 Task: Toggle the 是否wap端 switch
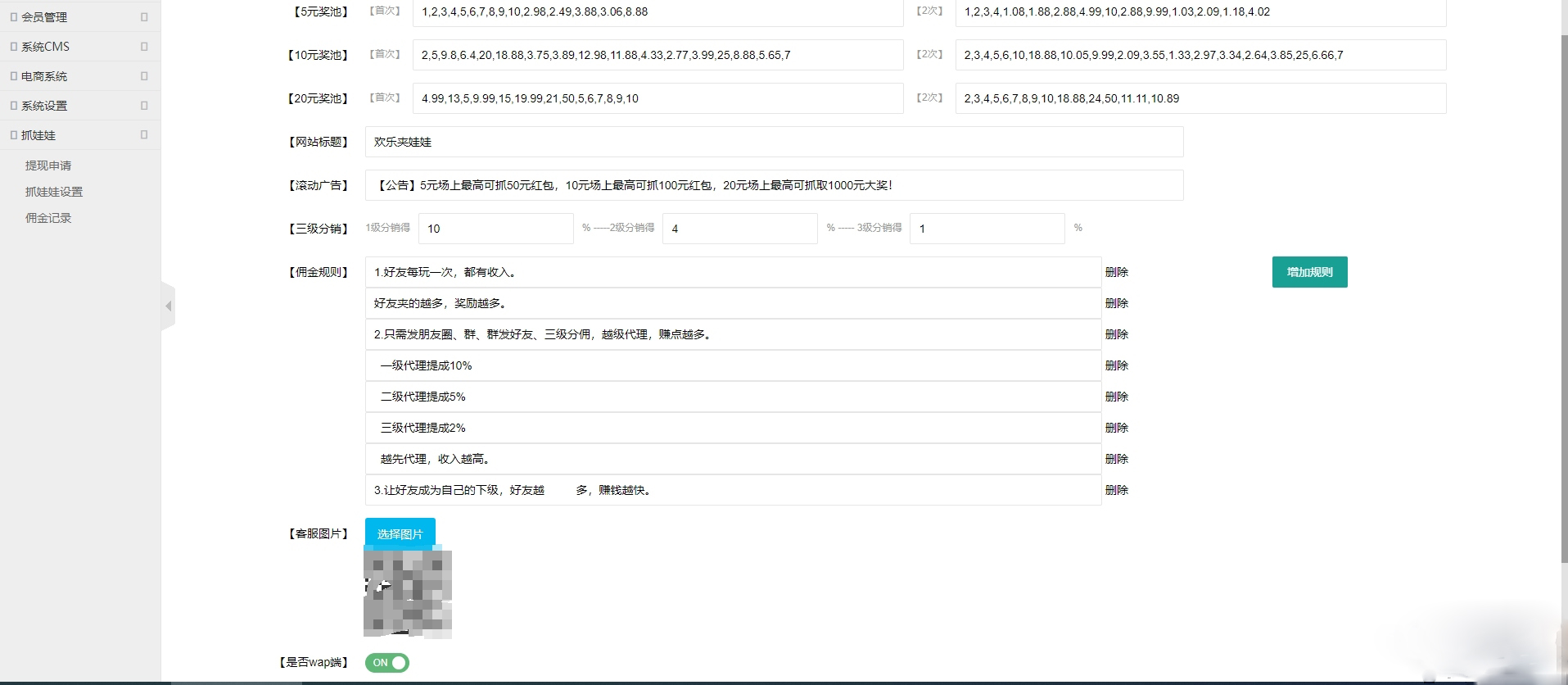tap(387, 663)
